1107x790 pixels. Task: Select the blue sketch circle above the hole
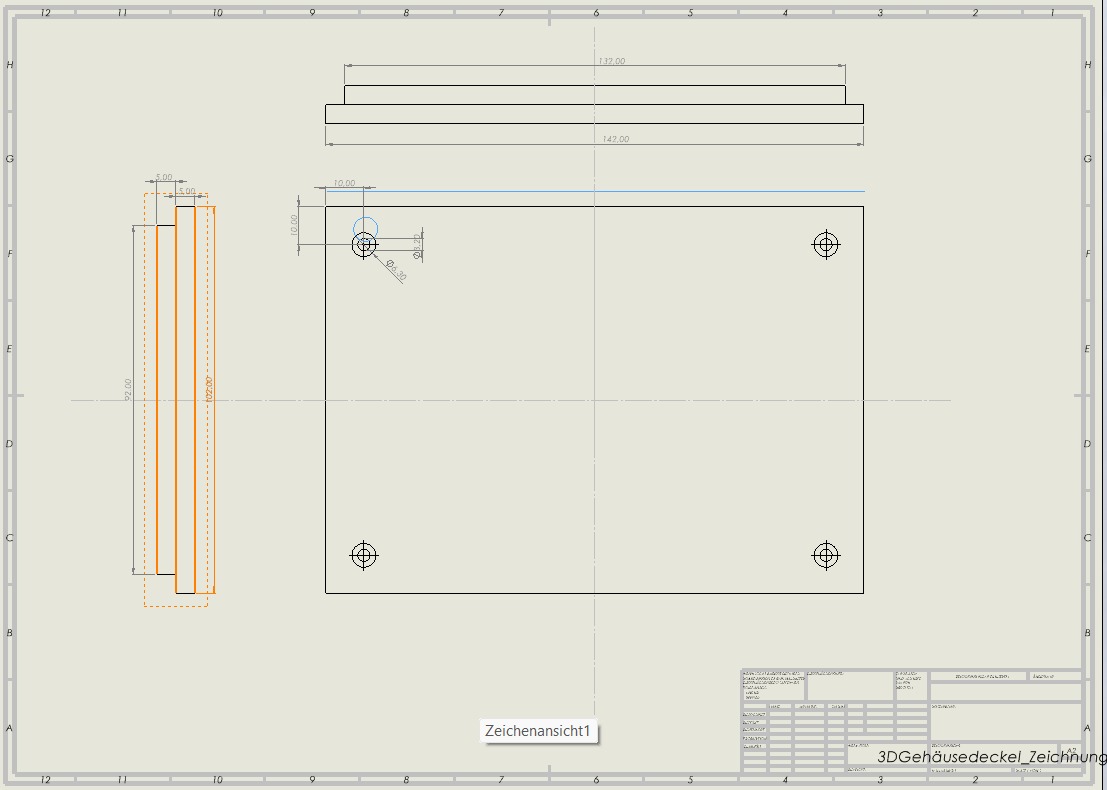(366, 219)
